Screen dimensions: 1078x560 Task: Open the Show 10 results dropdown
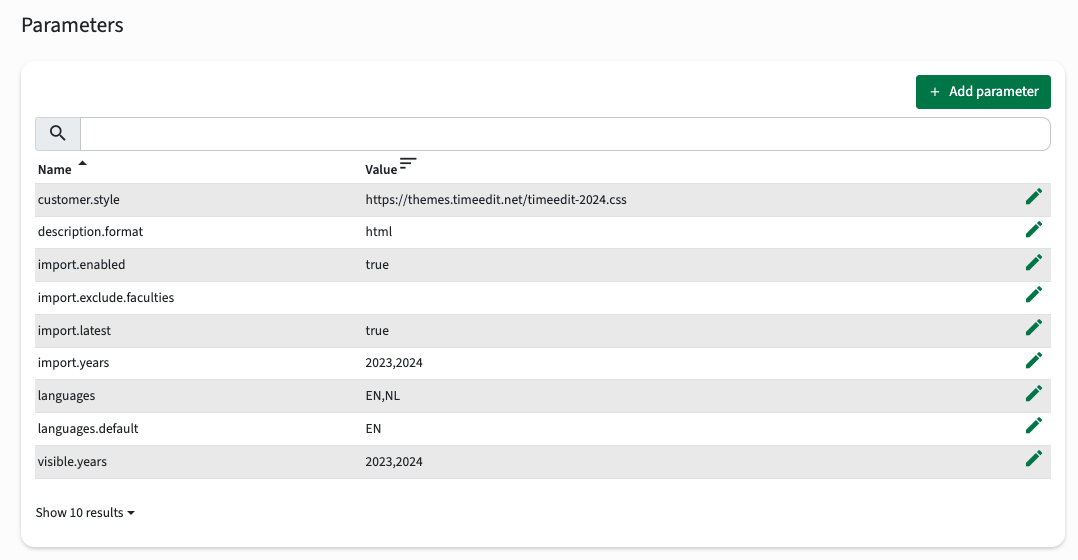pyautogui.click(x=85, y=513)
